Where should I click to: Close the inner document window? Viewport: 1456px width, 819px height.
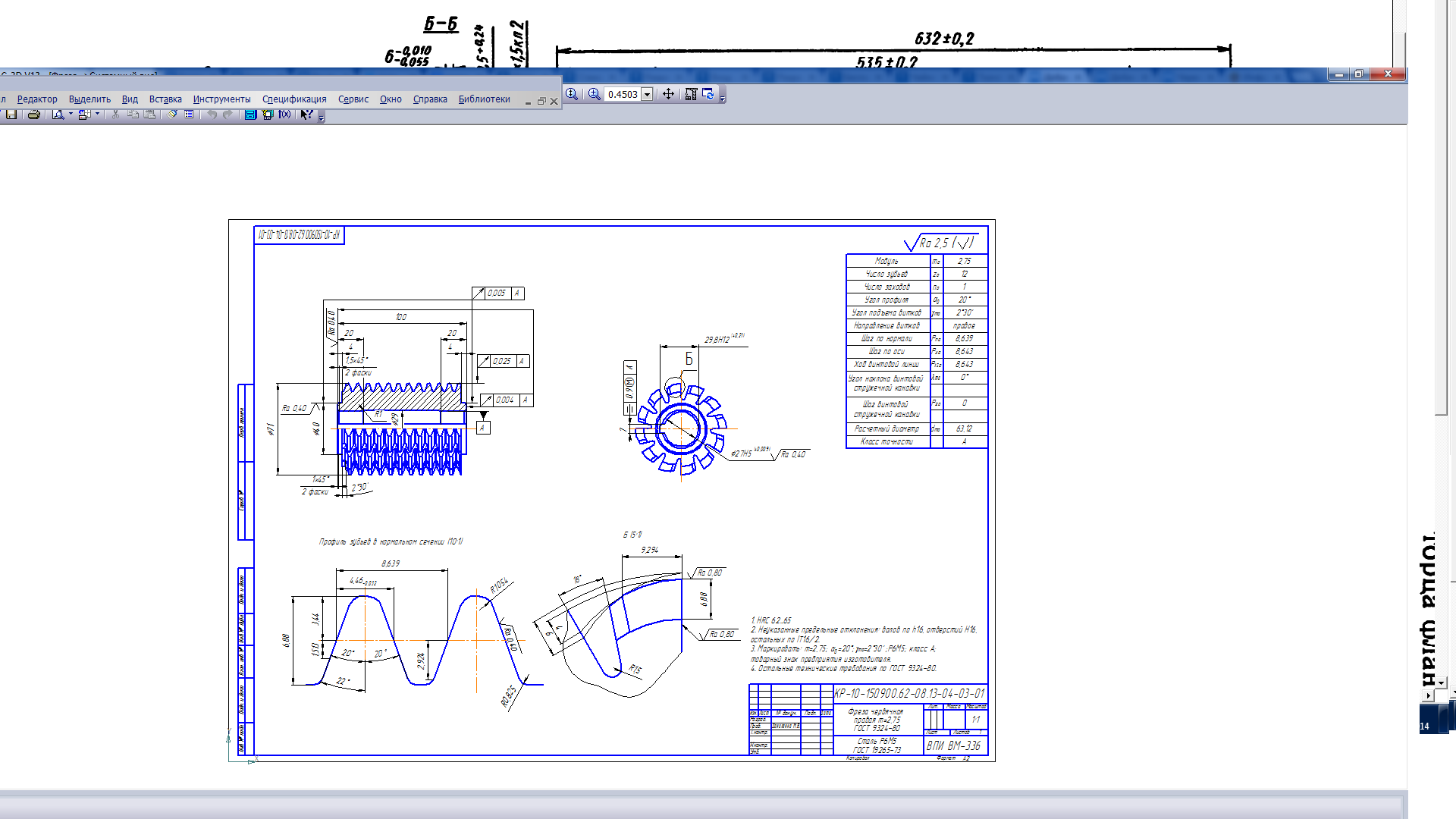(554, 102)
